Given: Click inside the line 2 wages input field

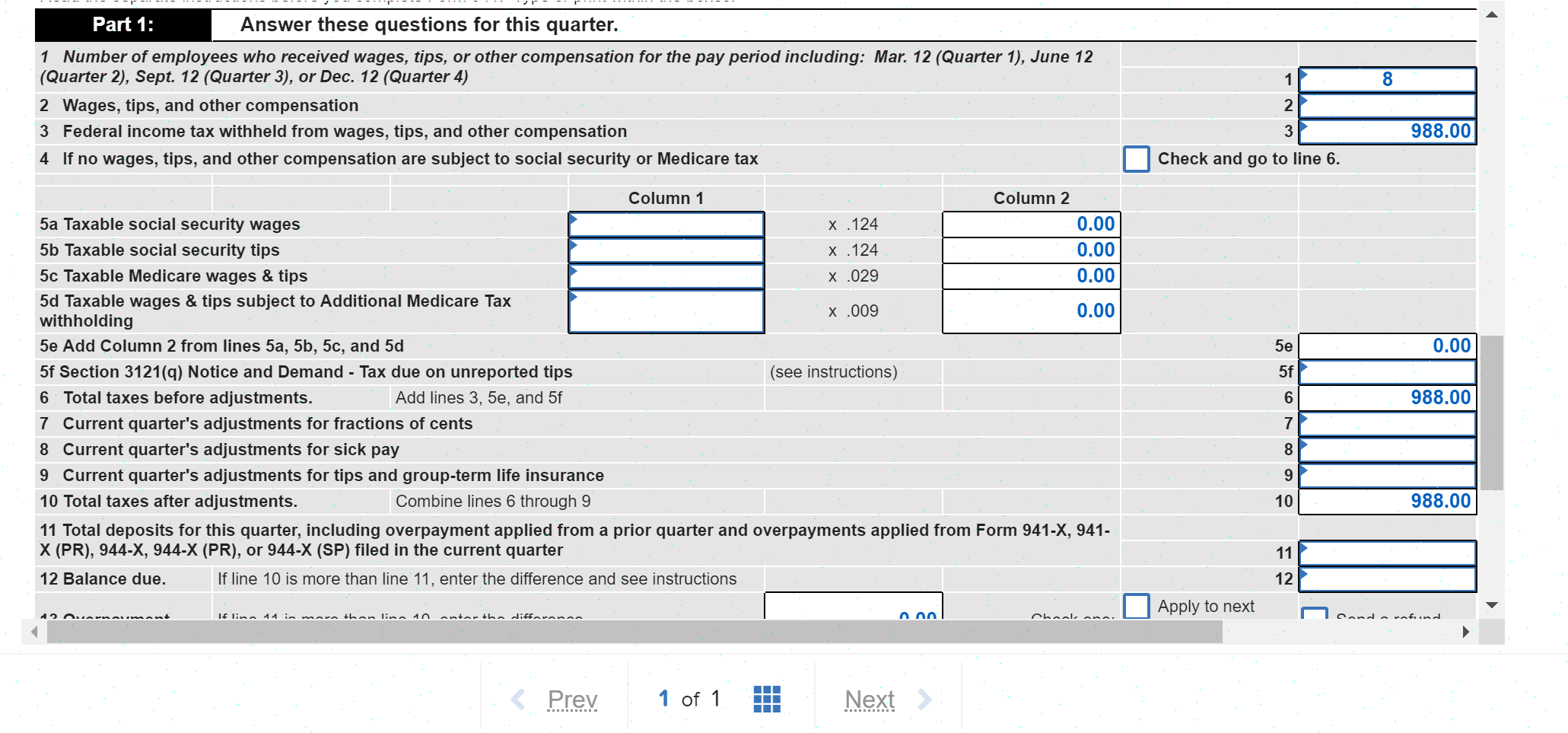Looking at the screenshot, I should pyautogui.click(x=1387, y=105).
